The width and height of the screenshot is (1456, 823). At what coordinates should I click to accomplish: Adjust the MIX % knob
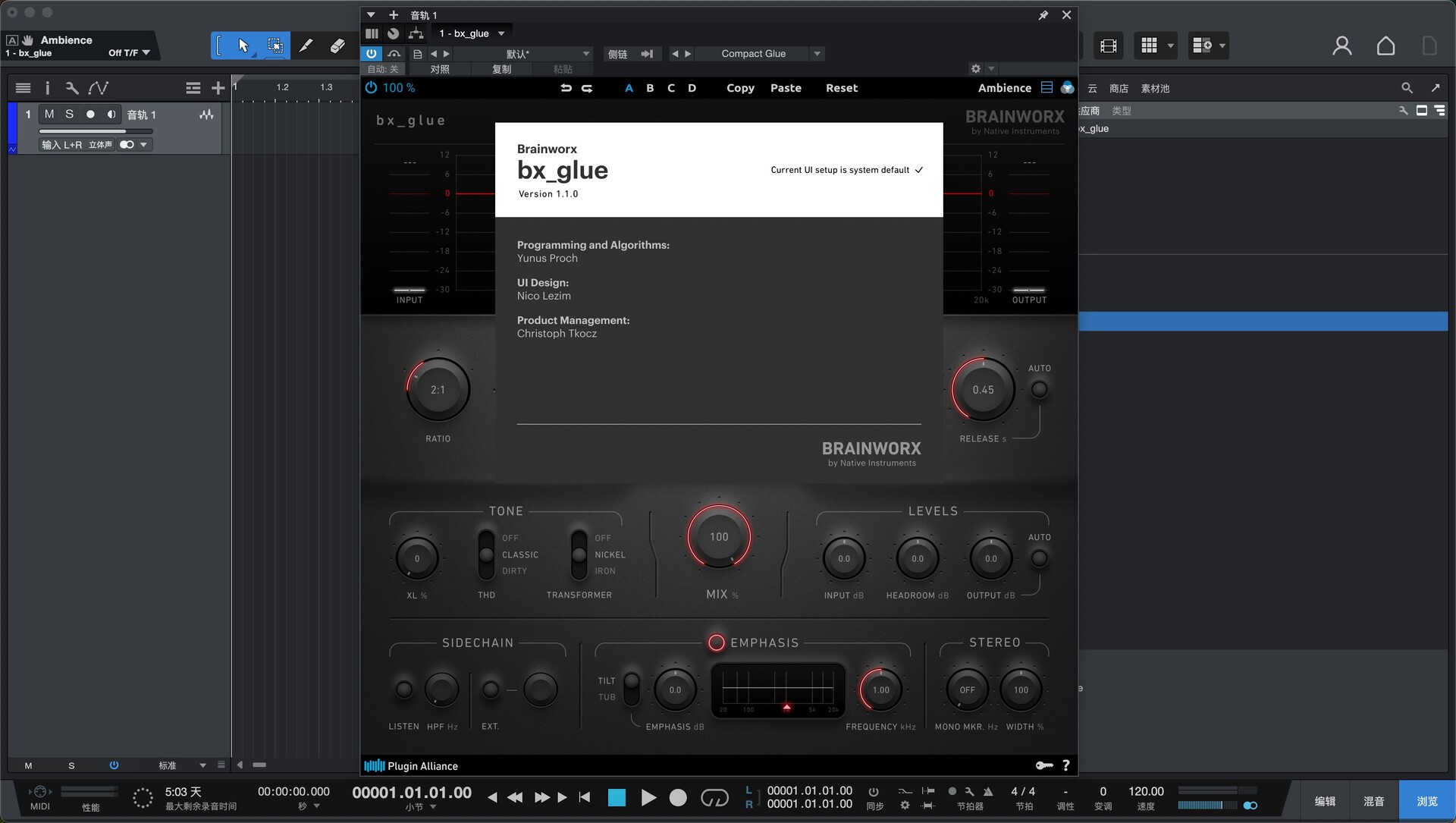[x=719, y=536]
